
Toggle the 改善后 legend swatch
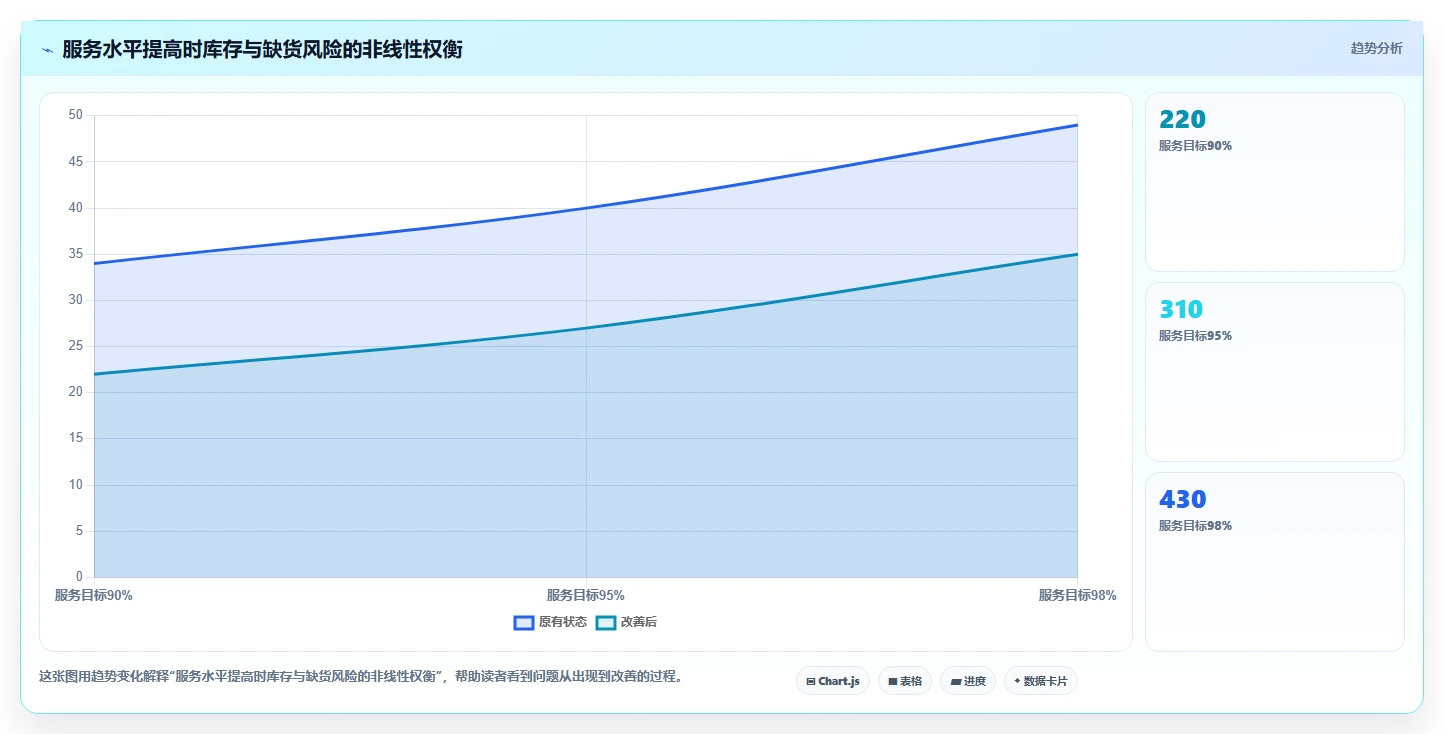click(x=606, y=622)
